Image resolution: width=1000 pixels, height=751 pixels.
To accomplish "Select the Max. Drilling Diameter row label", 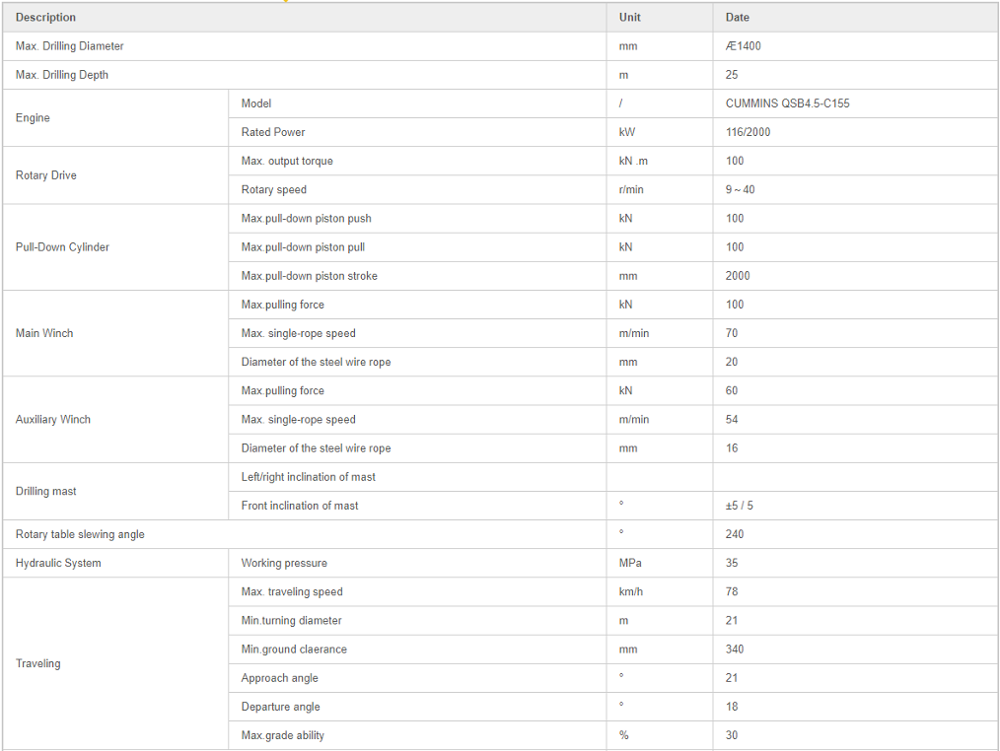I will [x=70, y=46].
